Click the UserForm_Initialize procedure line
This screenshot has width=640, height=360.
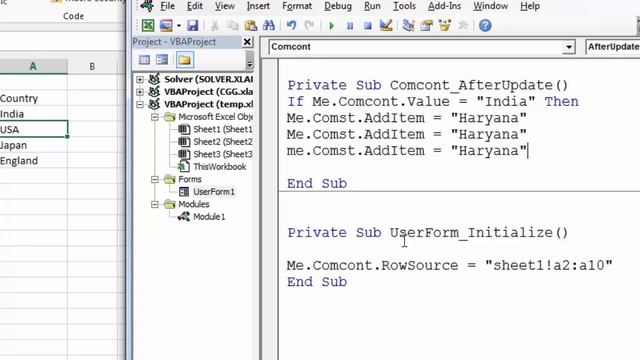click(428, 233)
